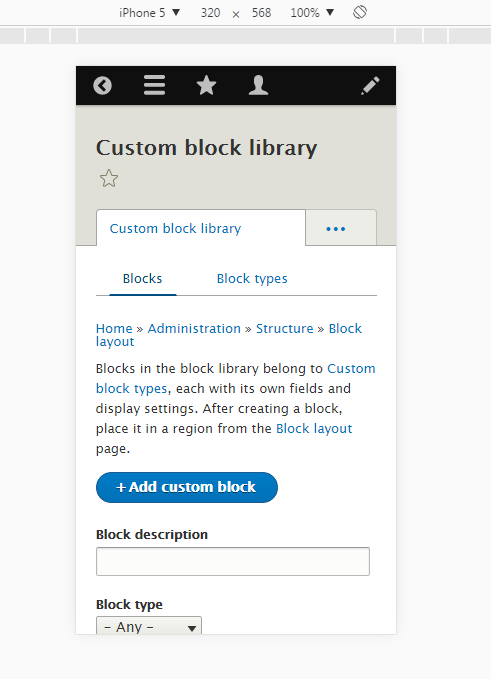Open the hamburger Manage menu icon
The image size is (491, 679).
(x=155, y=85)
